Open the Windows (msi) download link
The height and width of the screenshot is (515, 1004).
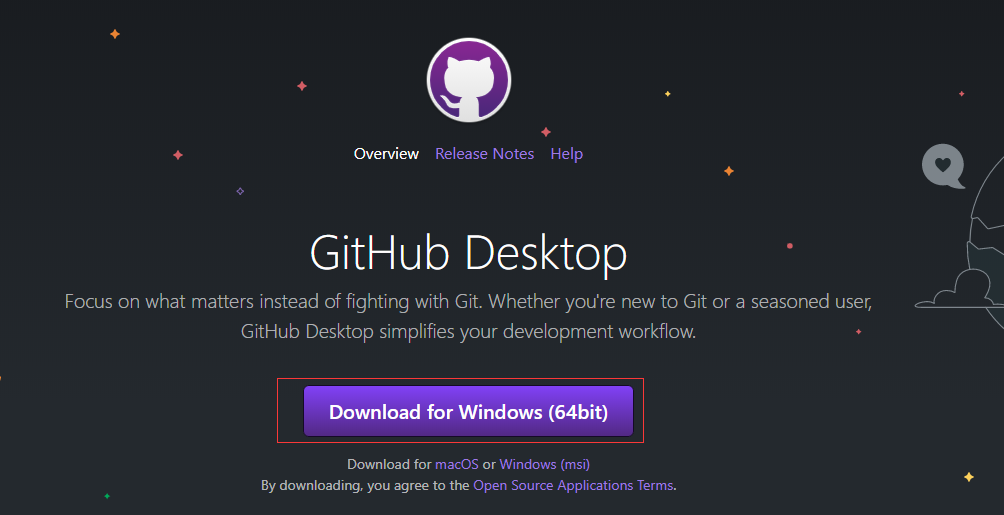tap(545, 464)
